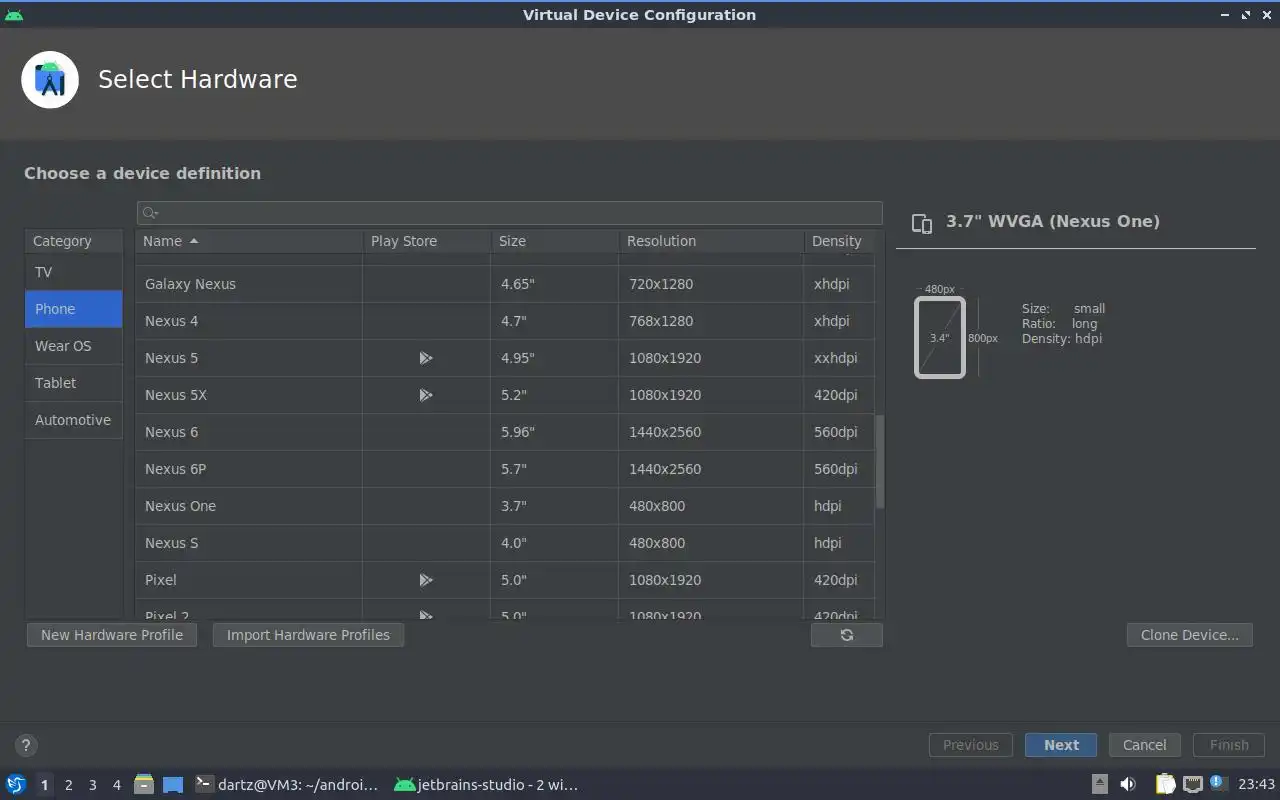1280x800 pixels.
Task: Click the Play Store icon in Pixel row
Action: (426, 580)
